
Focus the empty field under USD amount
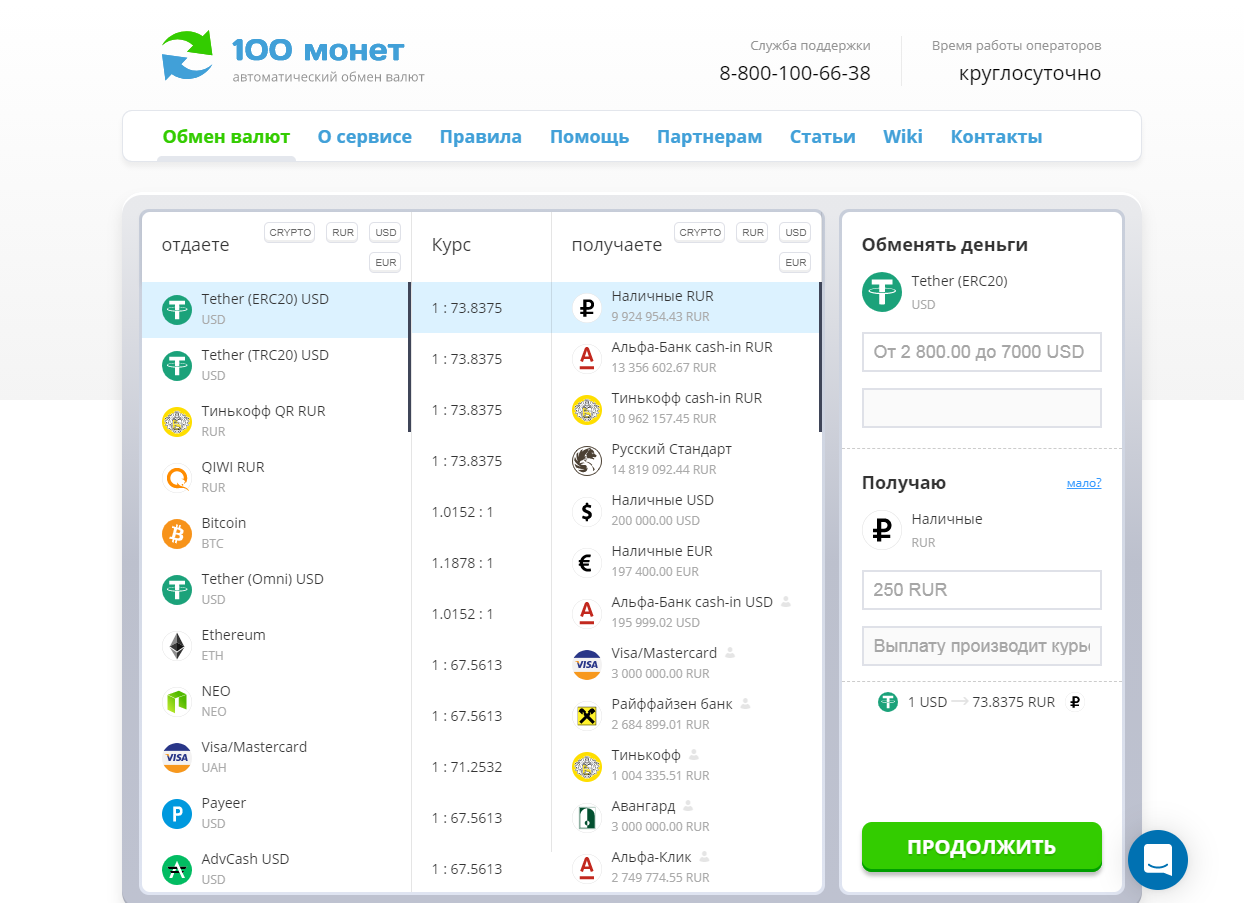[x=982, y=408]
